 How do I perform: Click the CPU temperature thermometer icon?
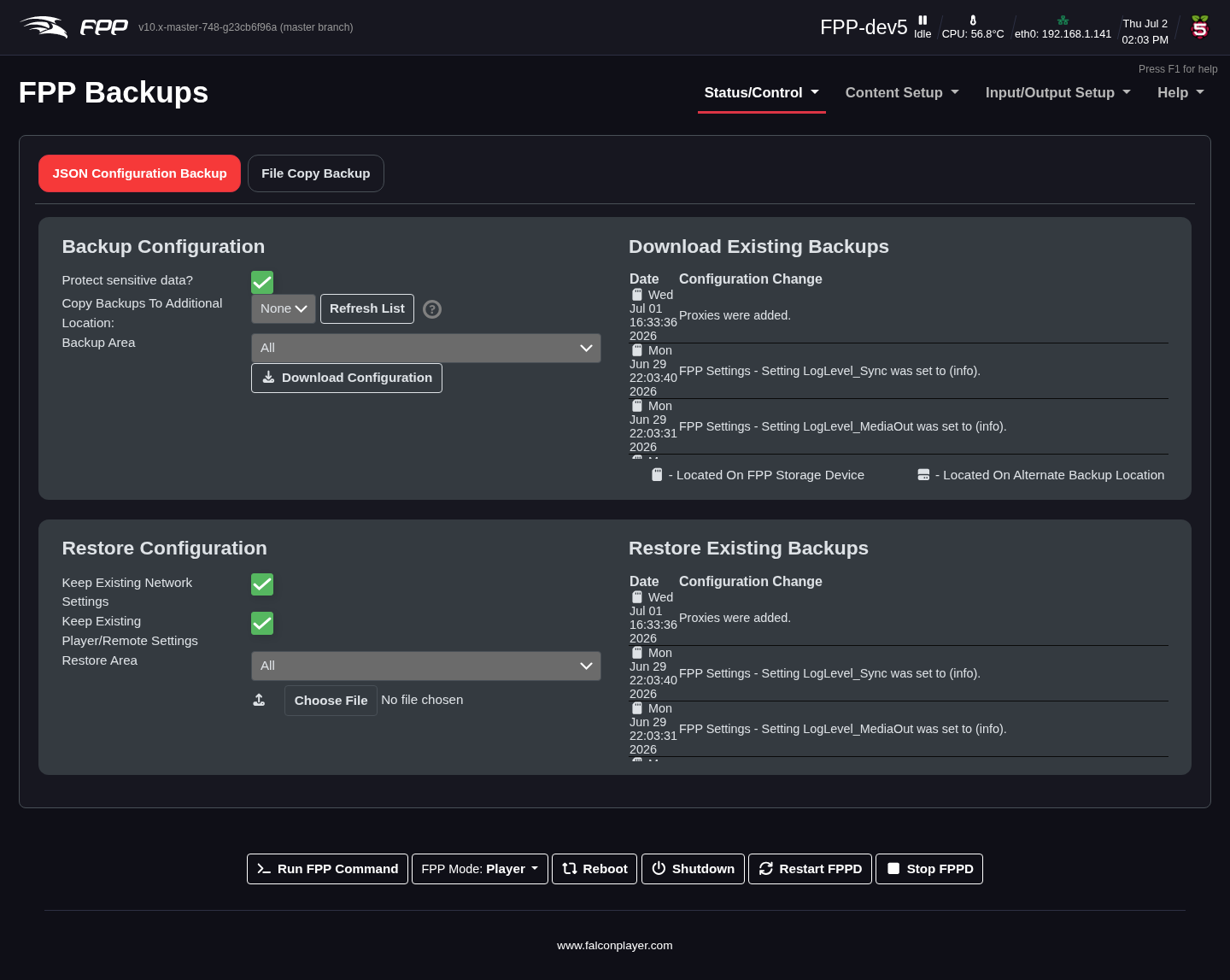[x=973, y=20]
